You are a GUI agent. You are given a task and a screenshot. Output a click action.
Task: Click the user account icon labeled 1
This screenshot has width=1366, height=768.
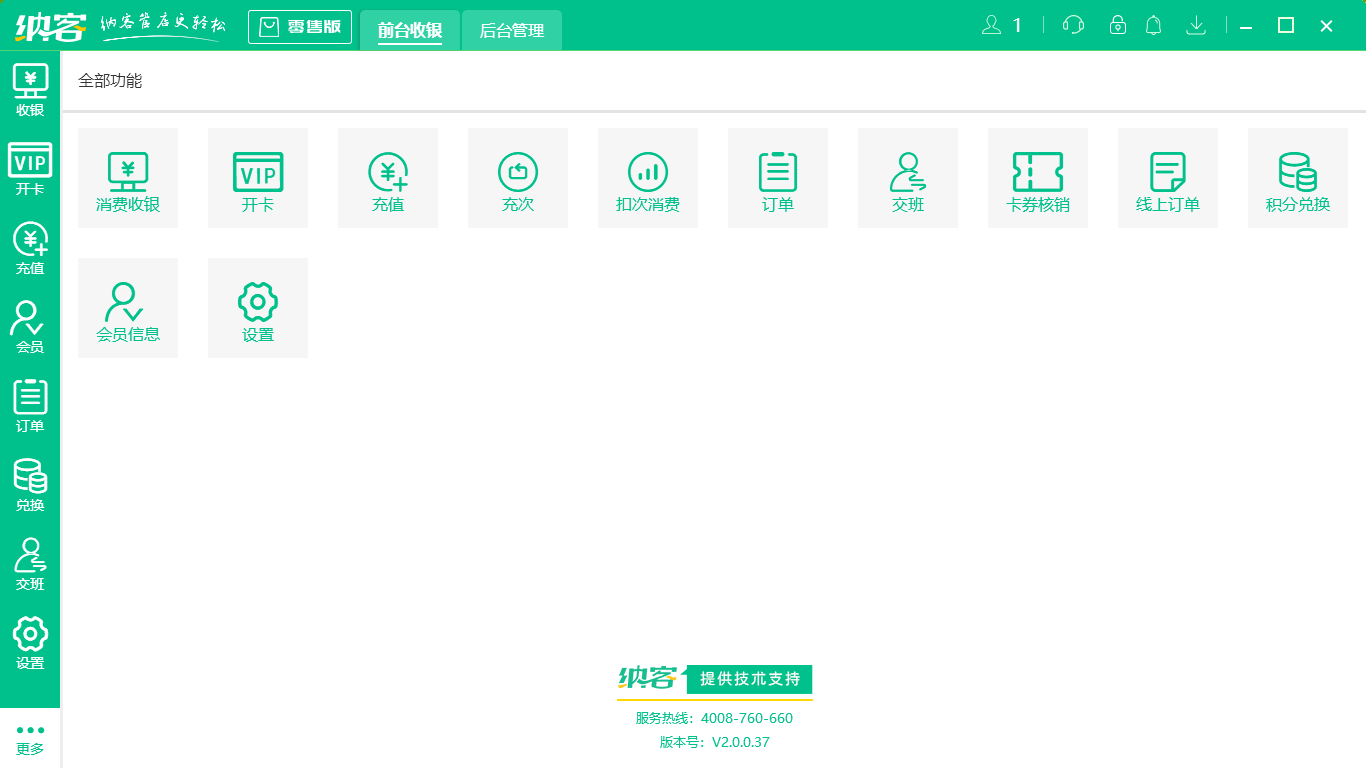(1002, 25)
